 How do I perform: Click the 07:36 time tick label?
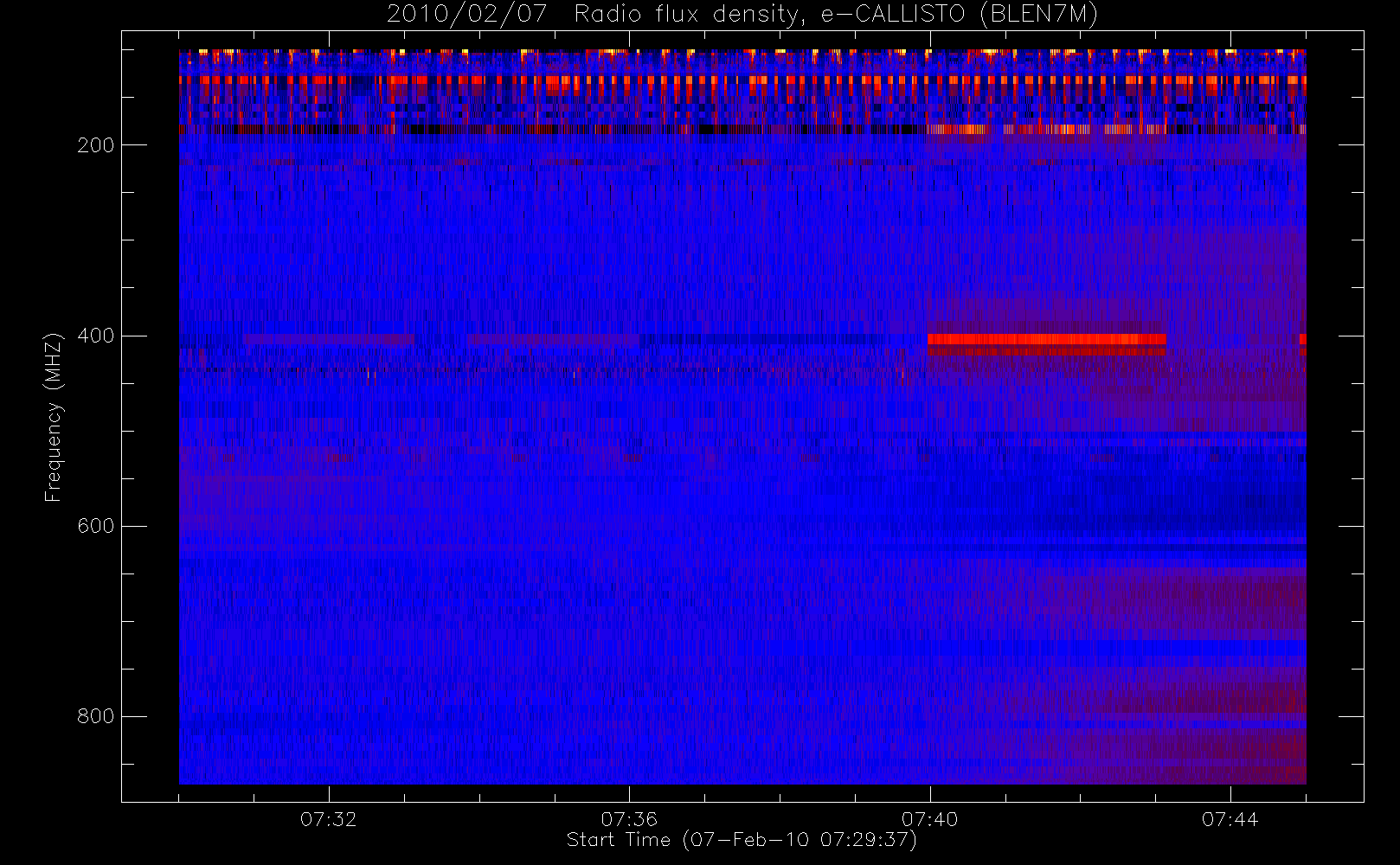(629, 819)
